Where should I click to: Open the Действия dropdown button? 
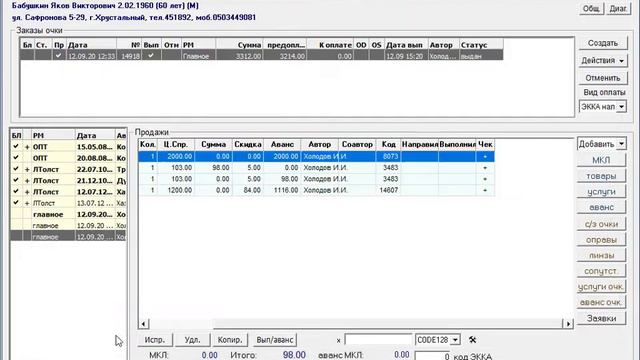pyautogui.click(x=603, y=60)
